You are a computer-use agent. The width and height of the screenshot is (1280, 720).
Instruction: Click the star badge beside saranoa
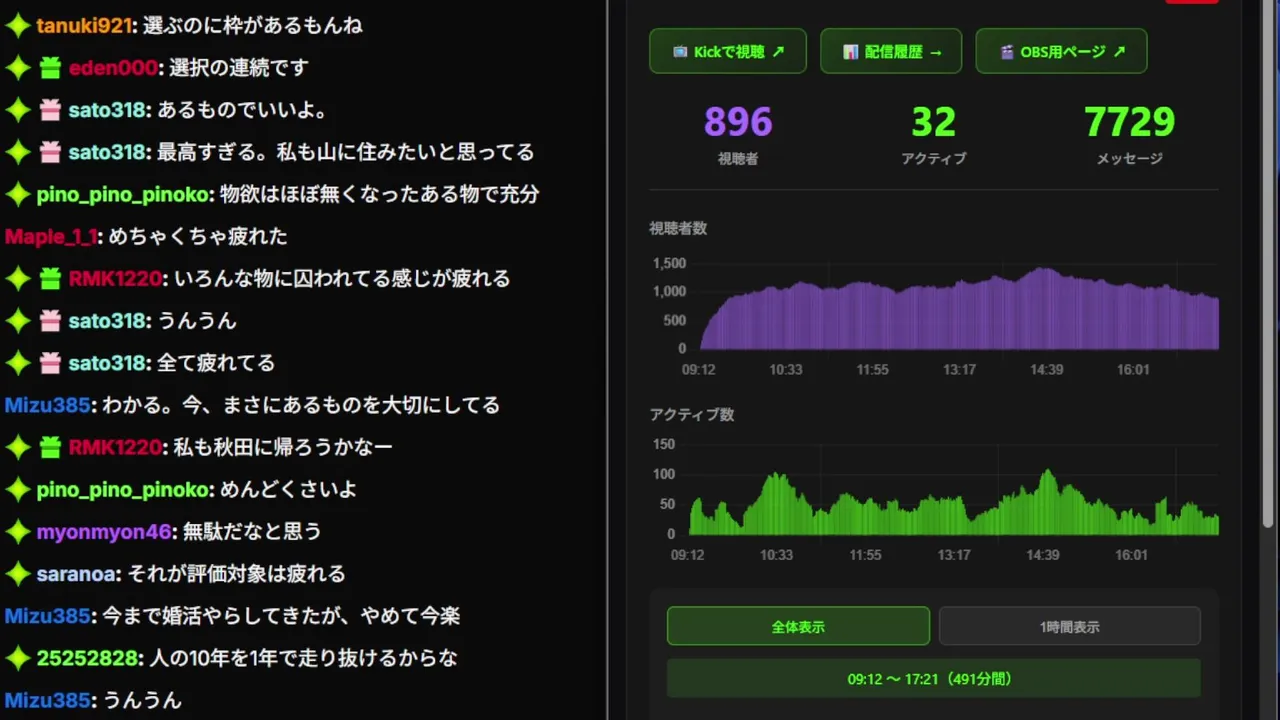(17, 574)
